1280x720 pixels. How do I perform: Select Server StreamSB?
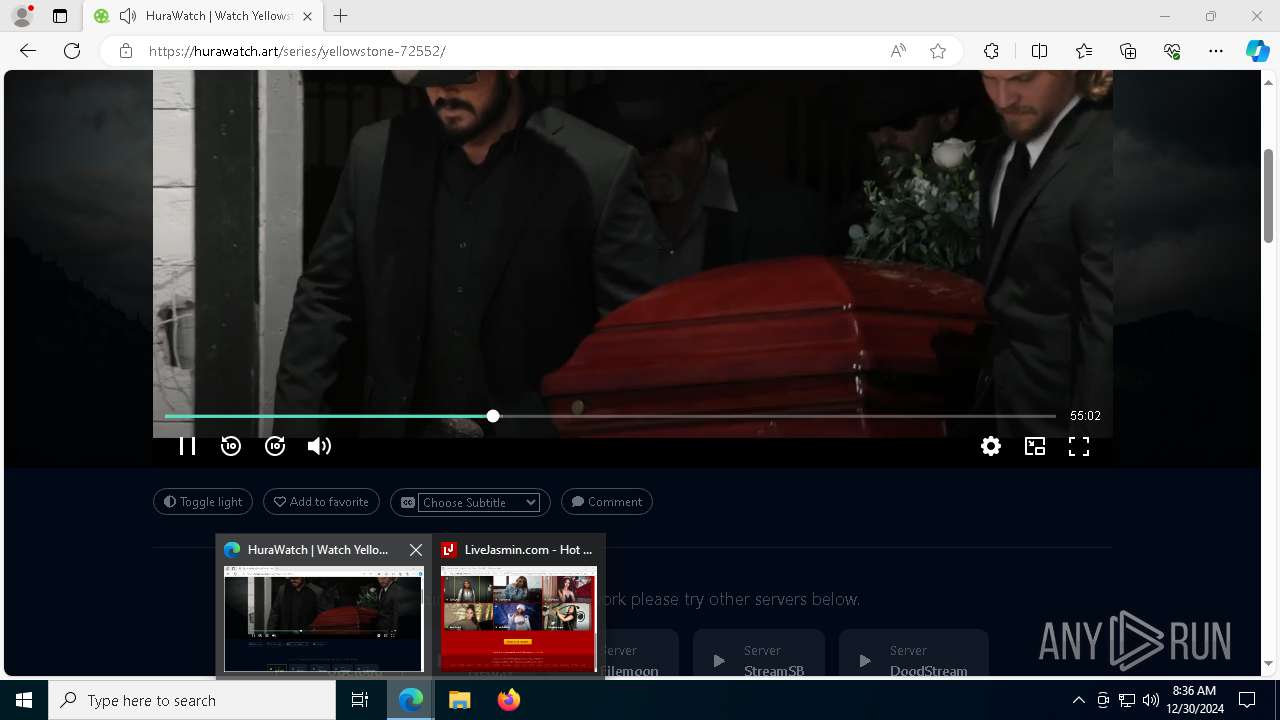[759, 654]
